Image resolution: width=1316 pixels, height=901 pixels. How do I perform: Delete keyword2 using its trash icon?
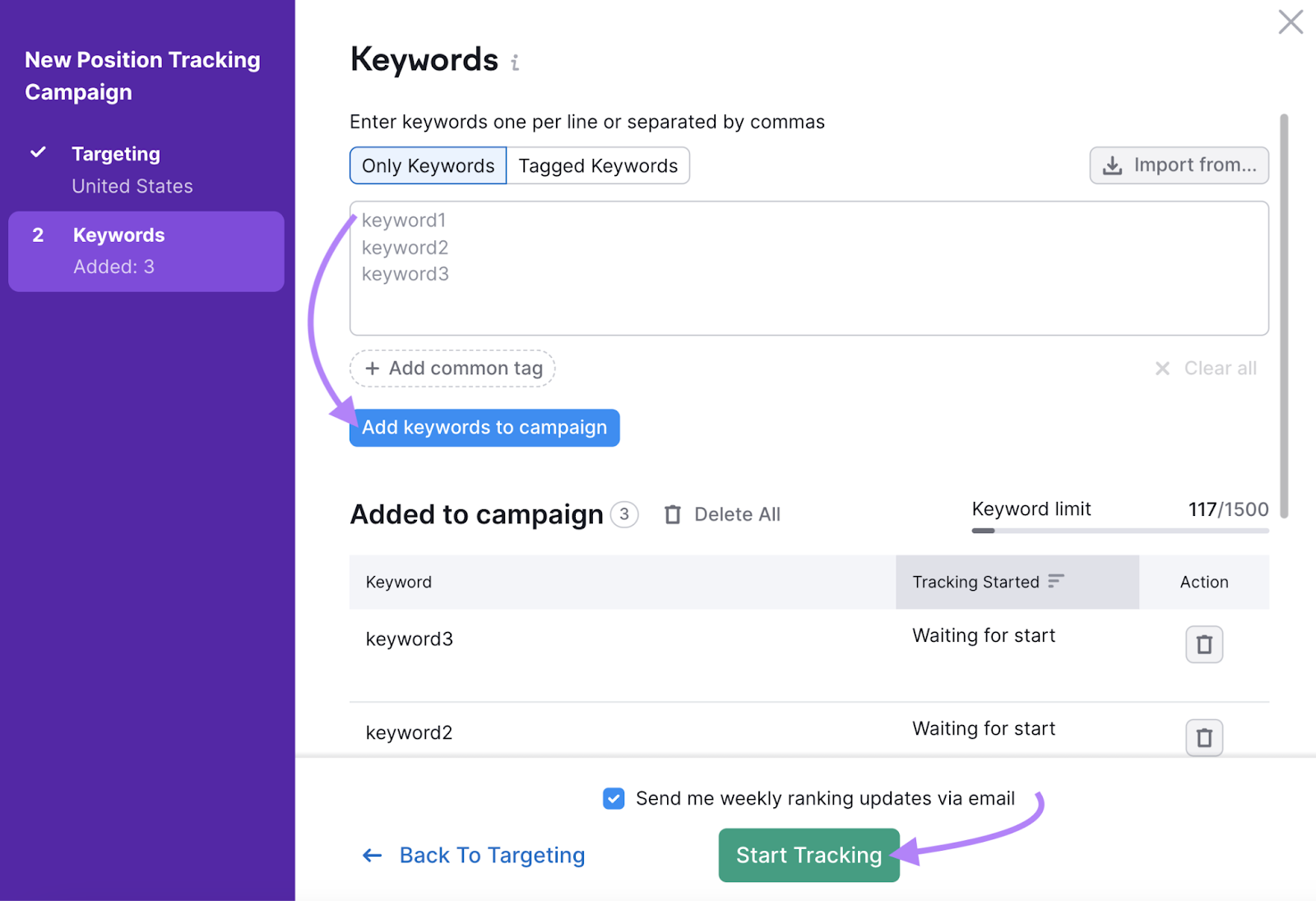coord(1204,738)
